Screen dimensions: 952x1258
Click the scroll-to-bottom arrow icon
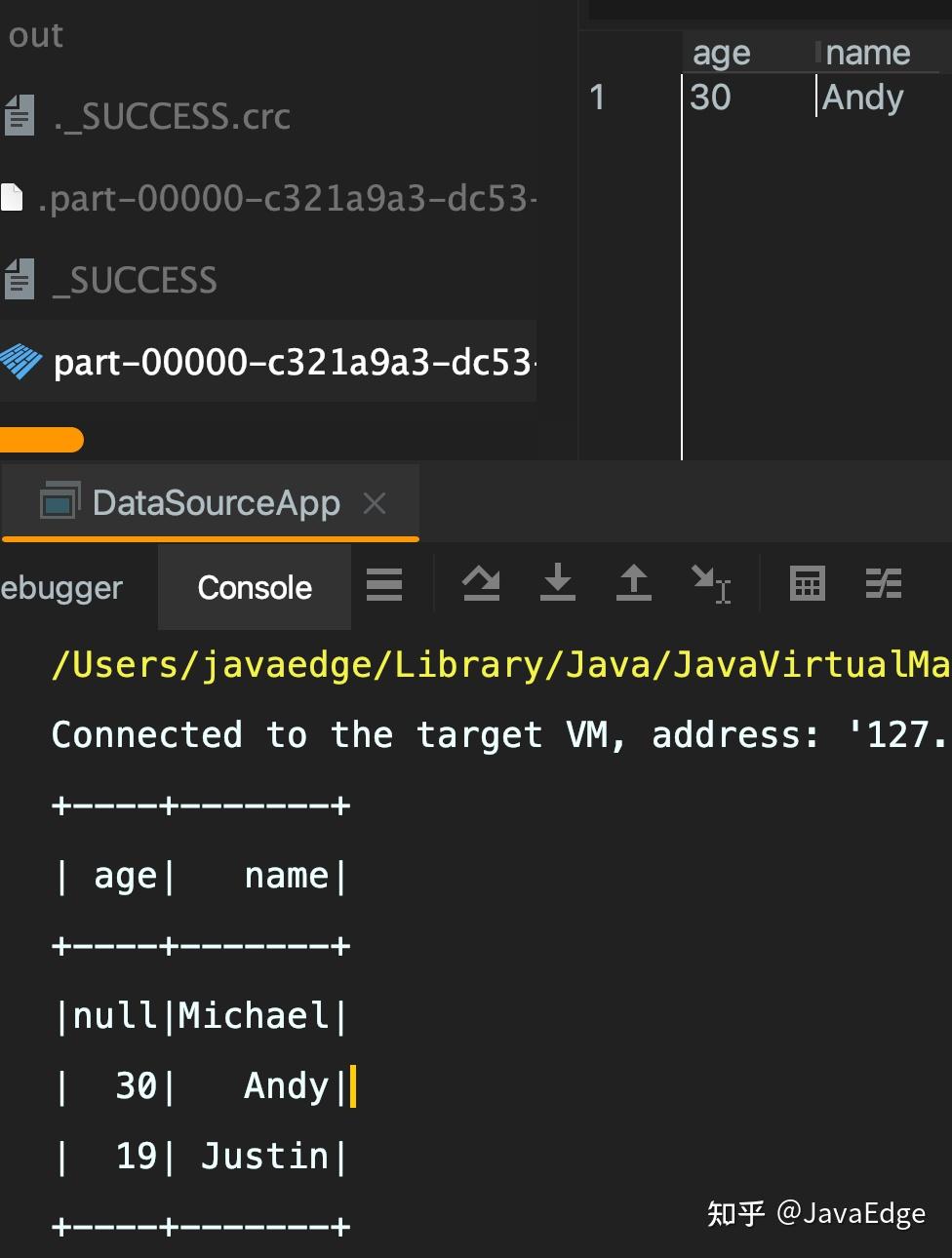coord(558,585)
